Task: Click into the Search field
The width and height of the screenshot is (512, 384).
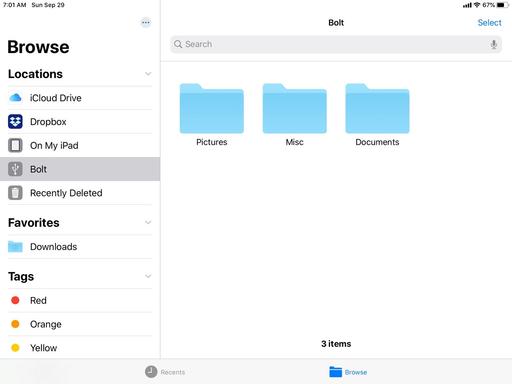Action: point(336,44)
